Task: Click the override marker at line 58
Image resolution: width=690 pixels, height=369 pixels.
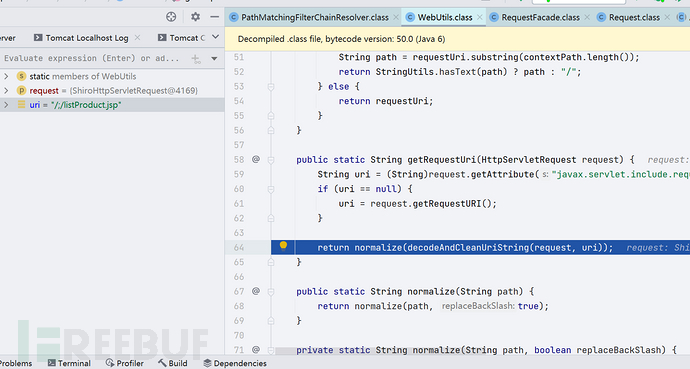Action: tap(256, 159)
